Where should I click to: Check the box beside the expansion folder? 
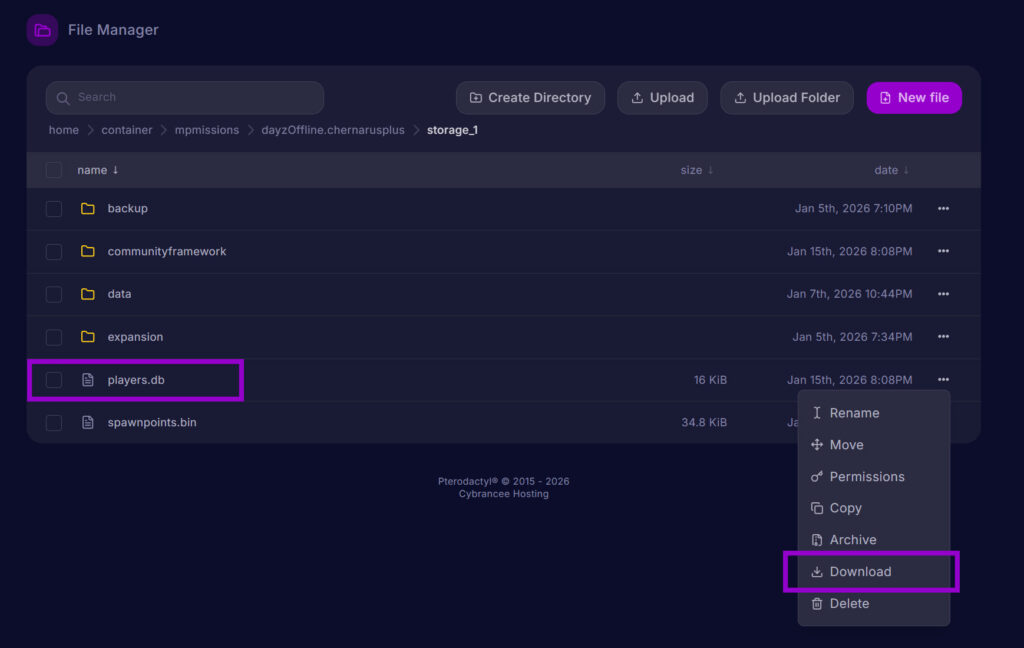click(x=53, y=336)
